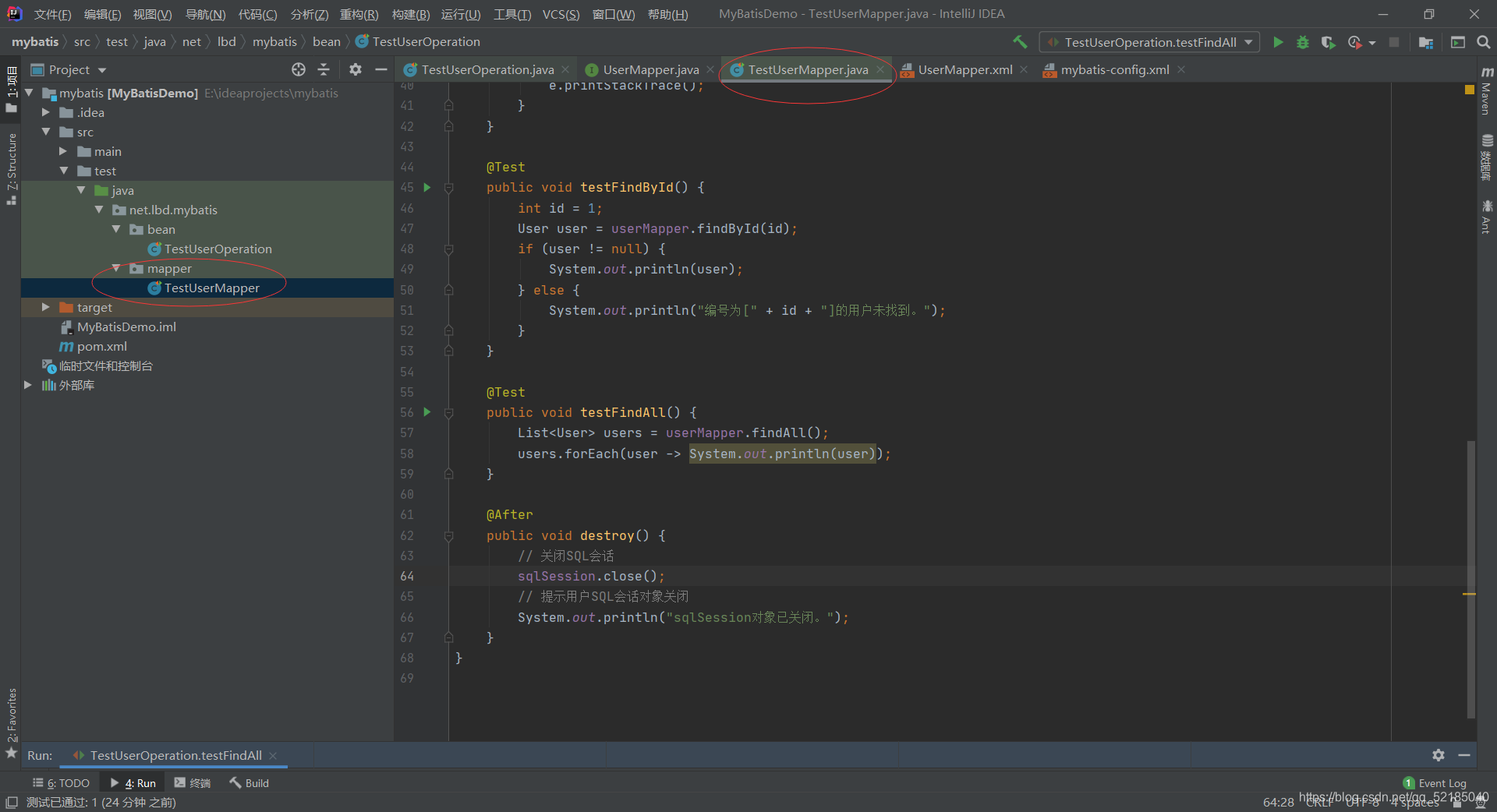
Task: Open the 数据库 database tool window
Action: click(x=1487, y=157)
